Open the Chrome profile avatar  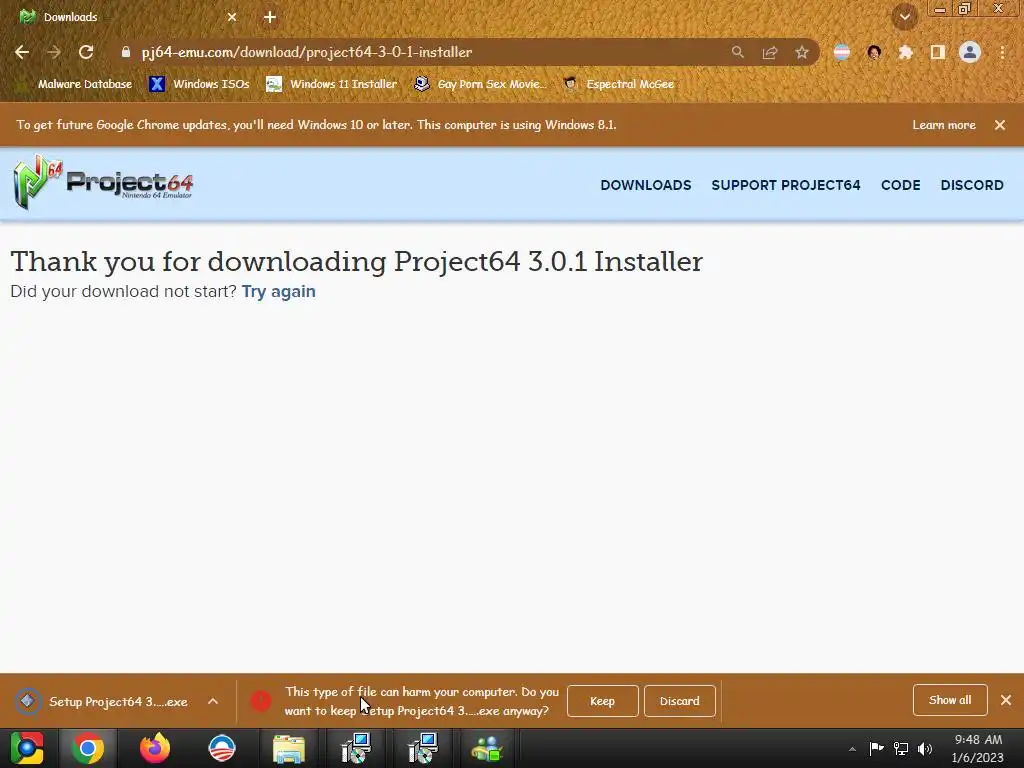pyautogui.click(x=970, y=52)
